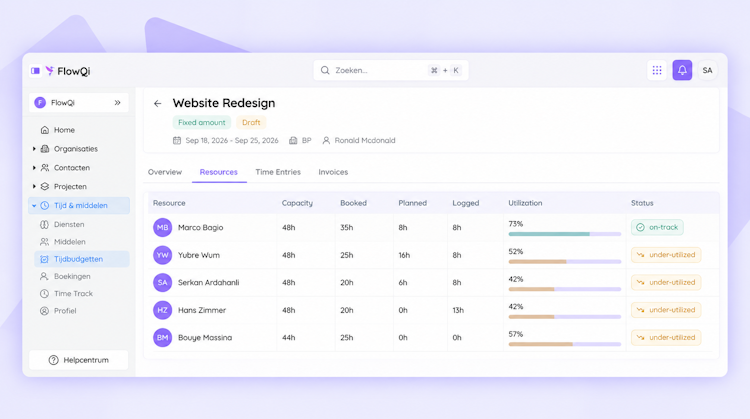
Task: Collapse the Tijd & middelen section
Action: 34,206
